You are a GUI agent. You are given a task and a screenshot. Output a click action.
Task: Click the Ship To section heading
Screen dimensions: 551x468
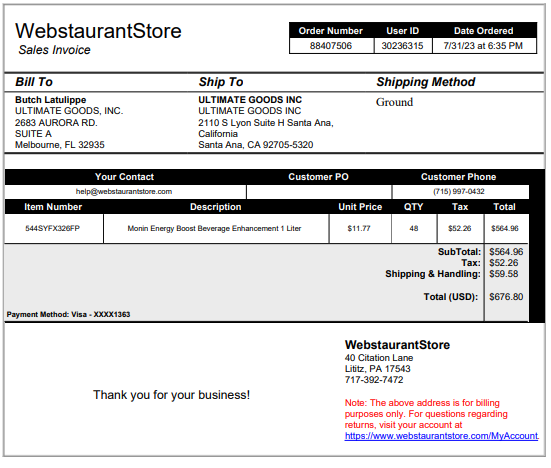[221, 82]
